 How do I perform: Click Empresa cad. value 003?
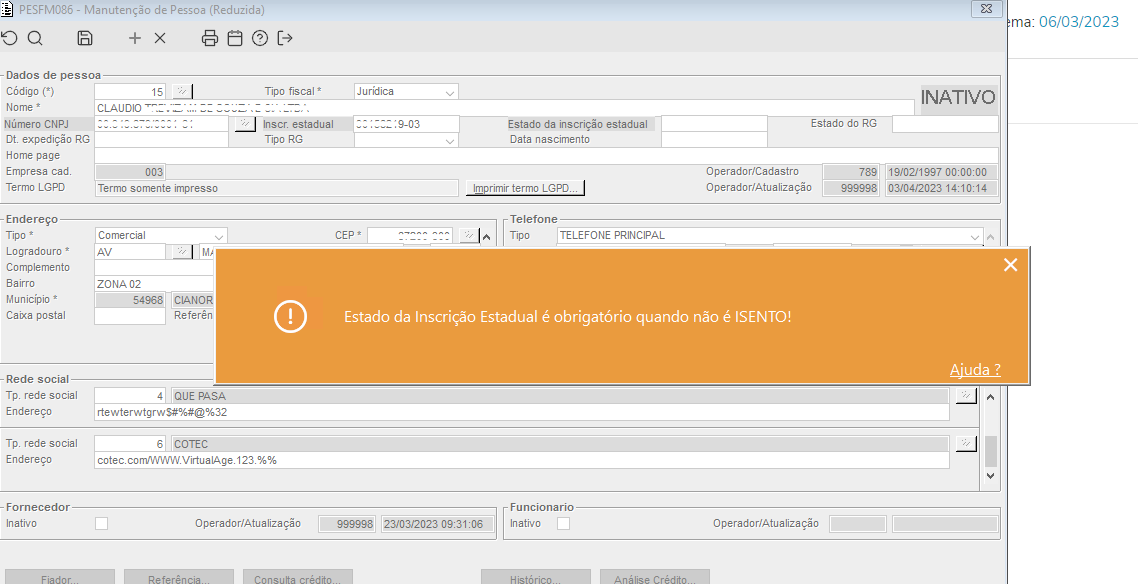tap(130, 172)
